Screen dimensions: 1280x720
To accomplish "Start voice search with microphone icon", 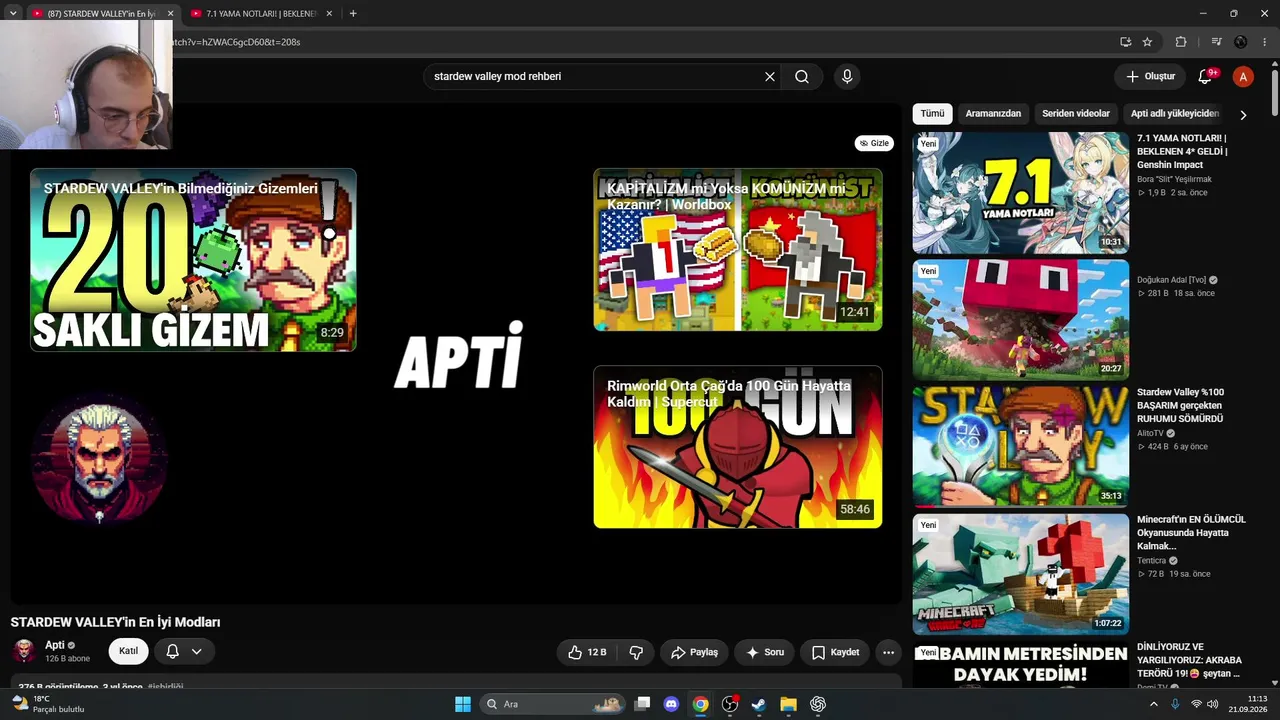I will coord(847,77).
